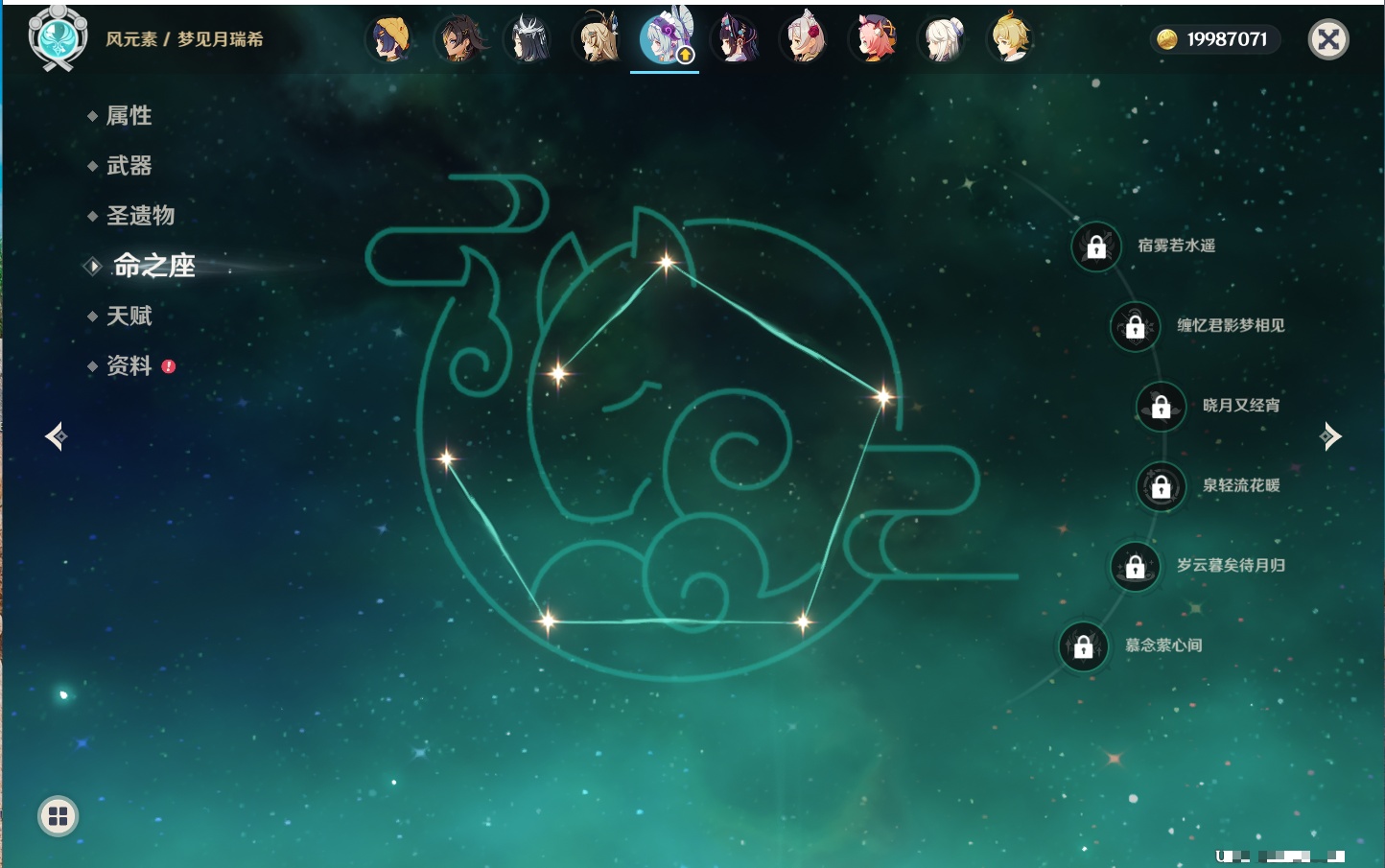Click lock icon for 宿雾若水遥
This screenshot has width=1385, height=868.
1096,246
